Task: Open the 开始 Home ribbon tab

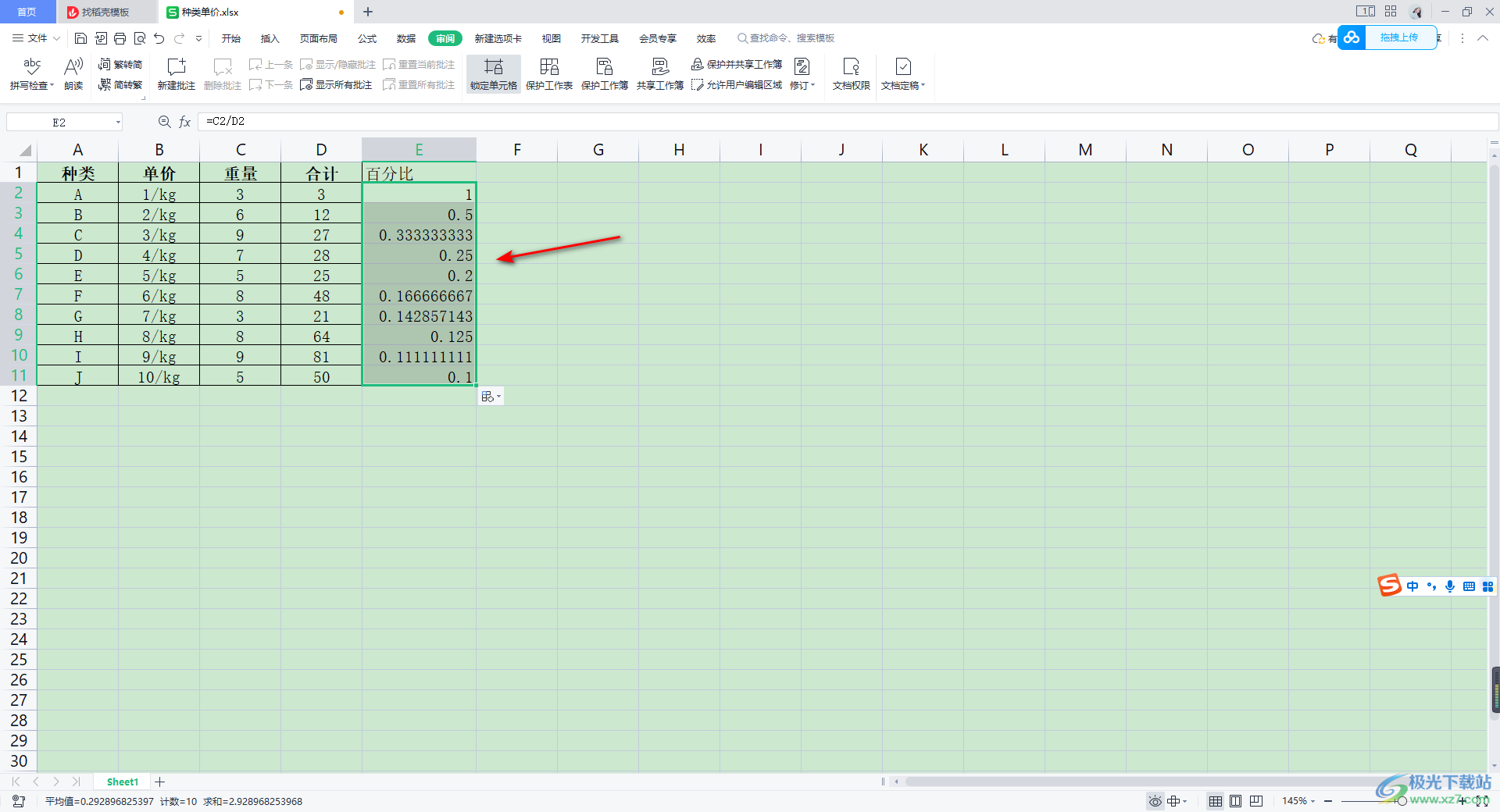Action: point(231,38)
